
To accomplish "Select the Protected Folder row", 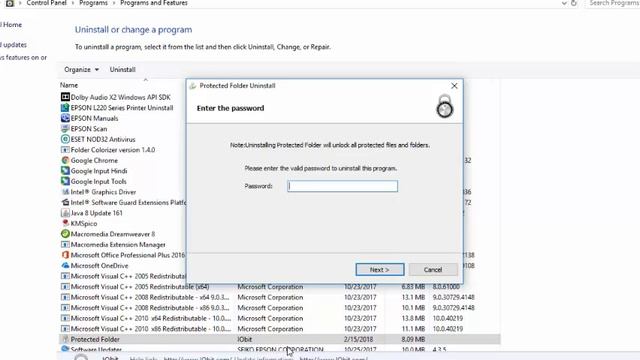I will [x=280, y=339].
